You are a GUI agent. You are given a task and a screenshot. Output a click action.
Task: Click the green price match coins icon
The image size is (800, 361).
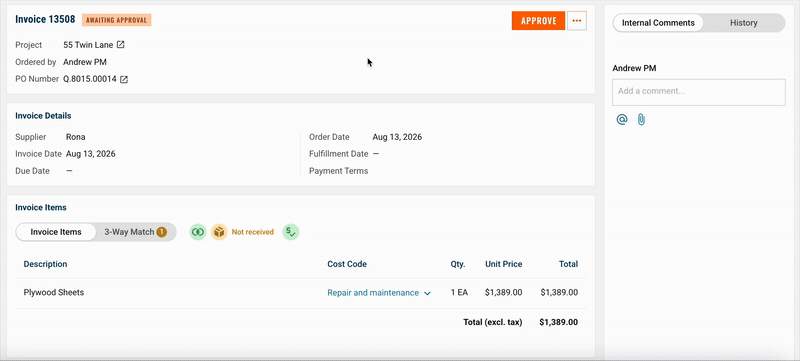(198, 232)
